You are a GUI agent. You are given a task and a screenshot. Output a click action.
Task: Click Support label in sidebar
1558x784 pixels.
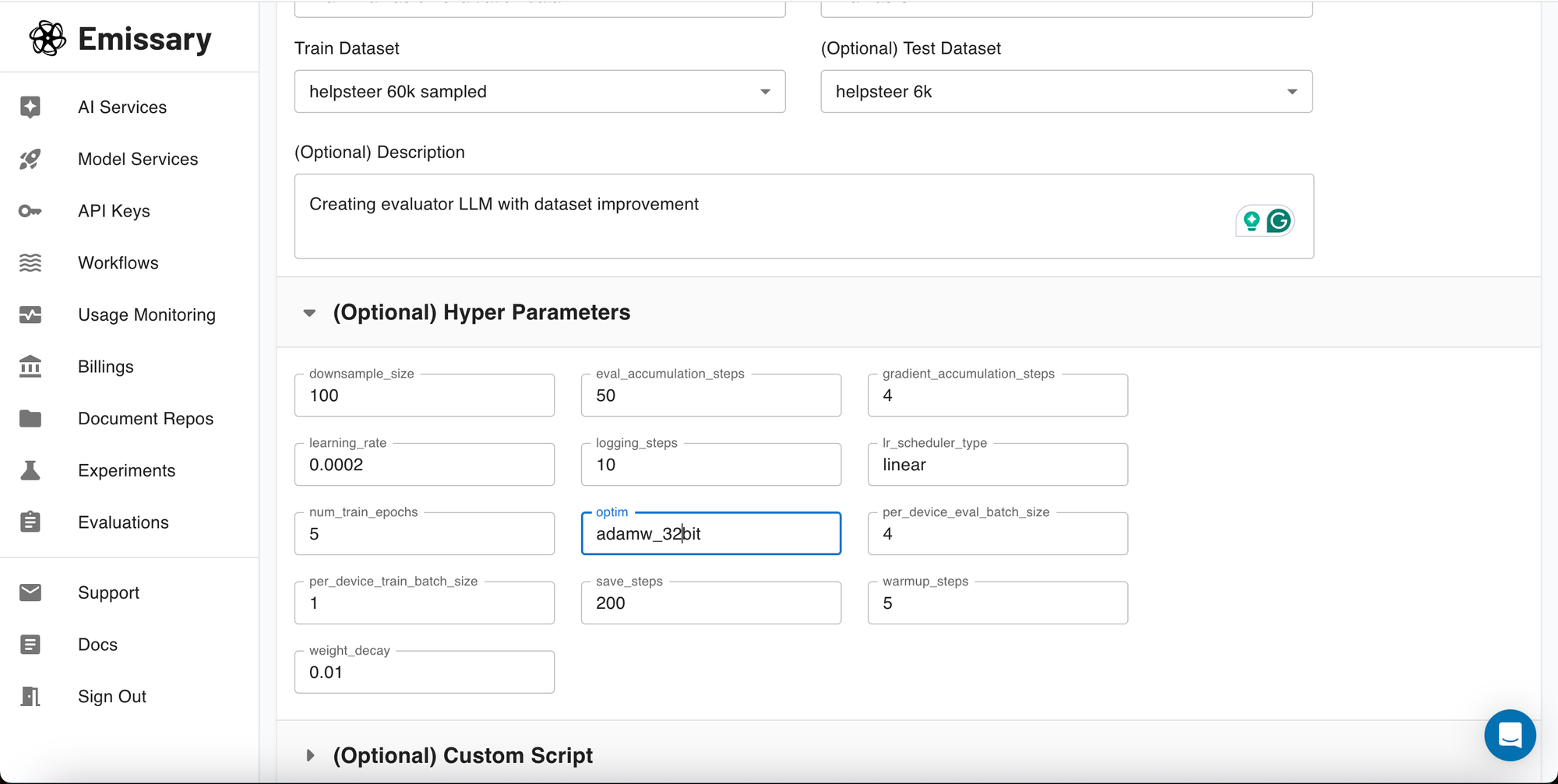click(108, 592)
